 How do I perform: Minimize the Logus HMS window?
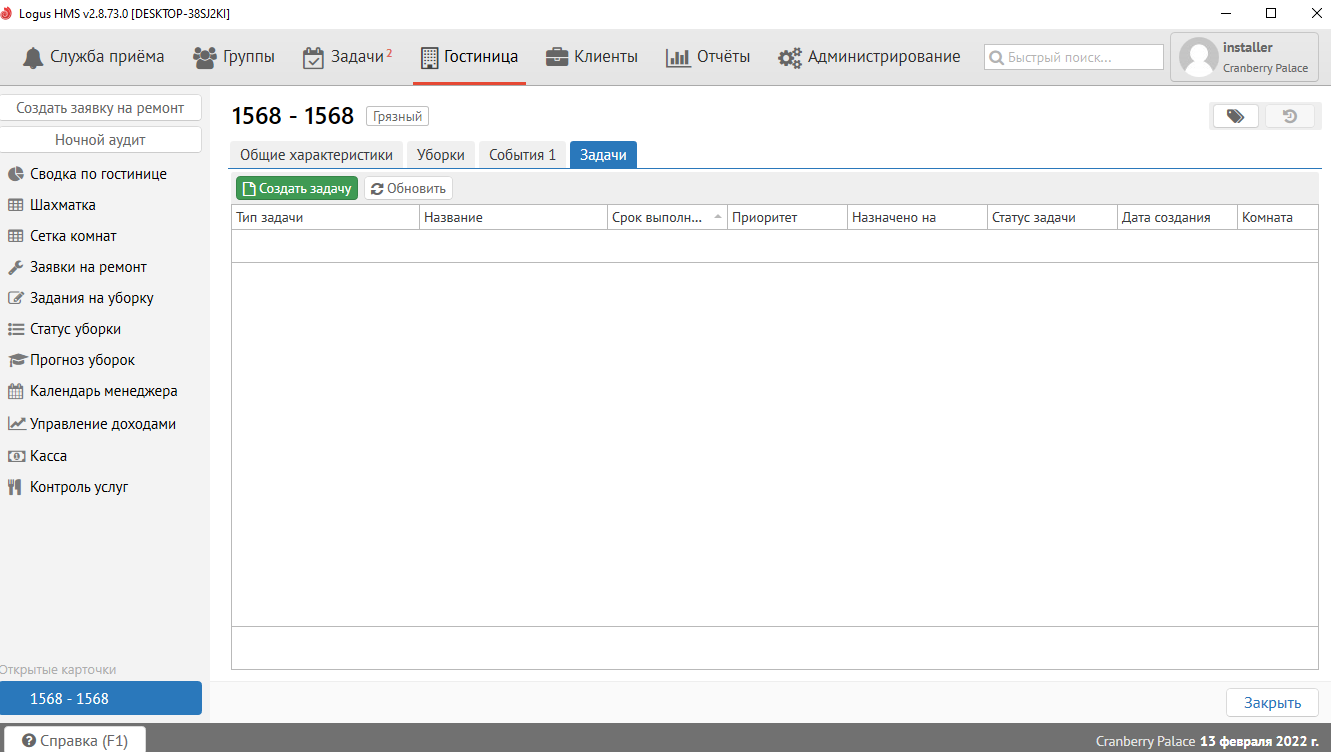[1225, 13]
